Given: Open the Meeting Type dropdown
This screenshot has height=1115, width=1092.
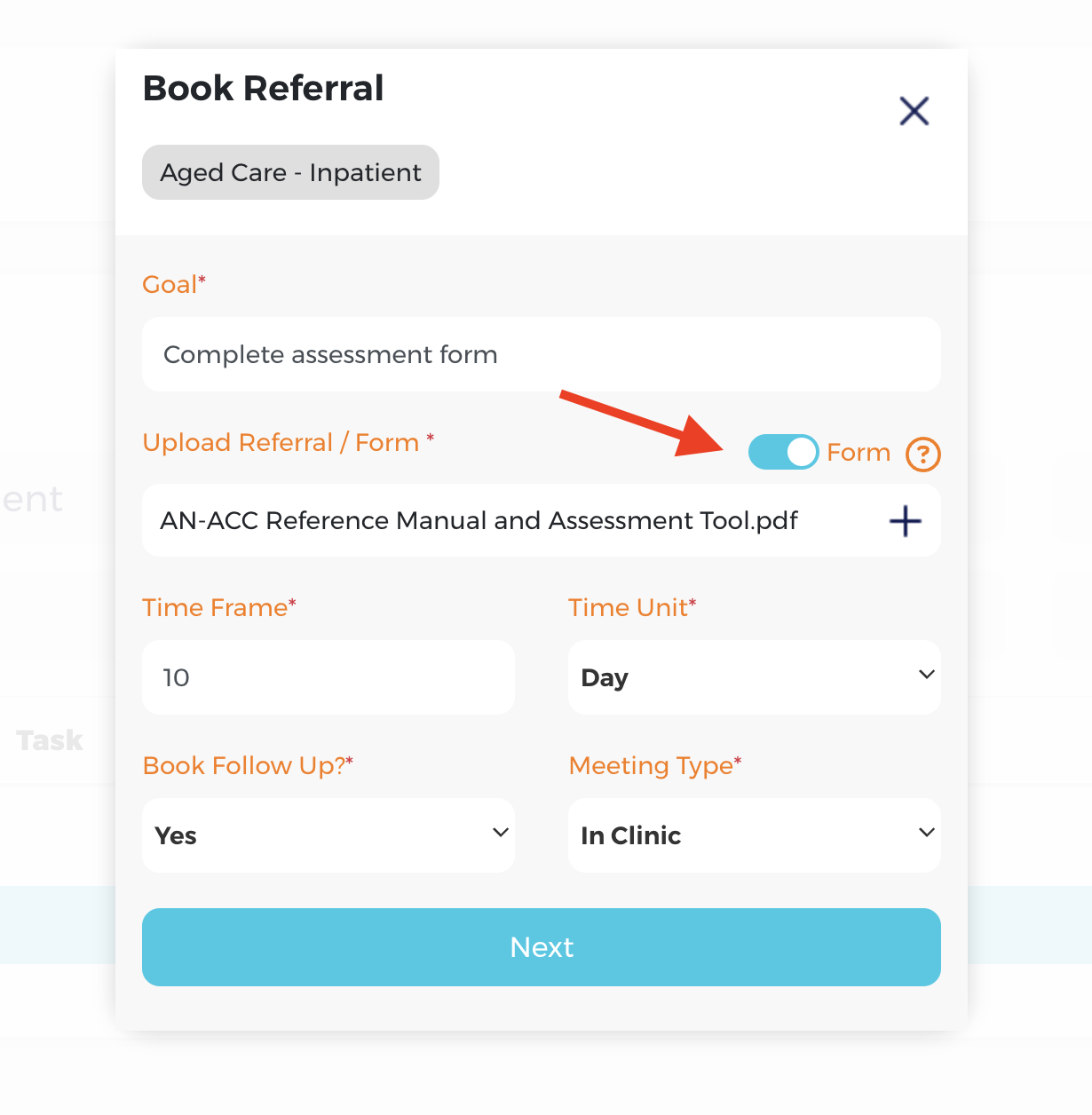Looking at the screenshot, I should [x=754, y=835].
